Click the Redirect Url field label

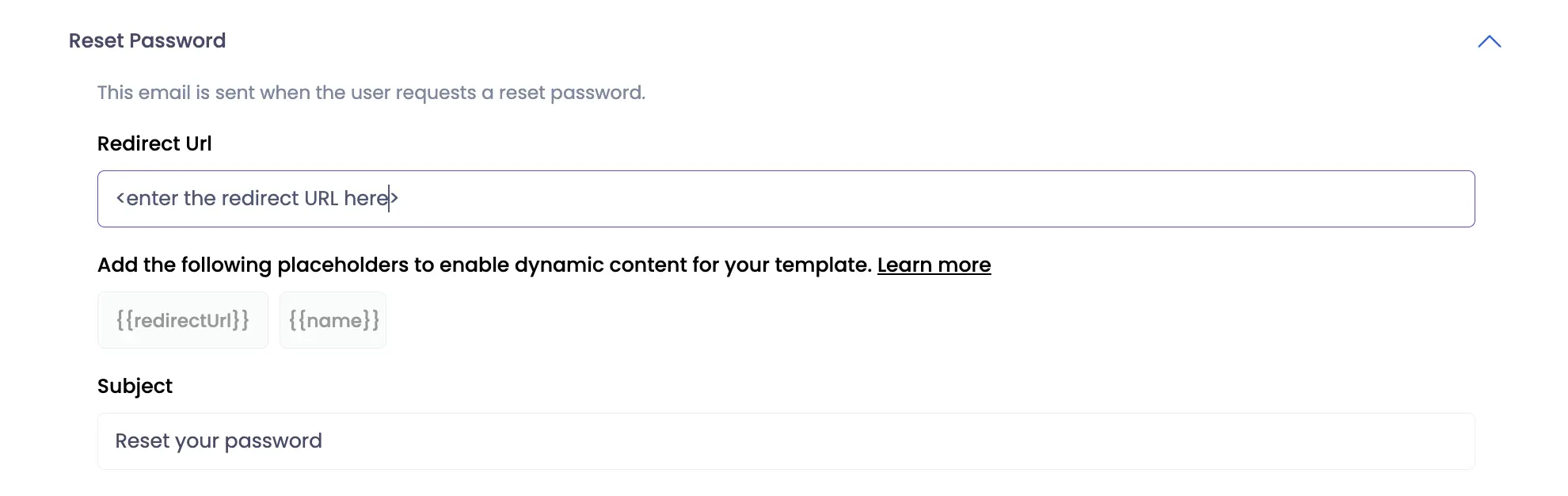point(154,143)
